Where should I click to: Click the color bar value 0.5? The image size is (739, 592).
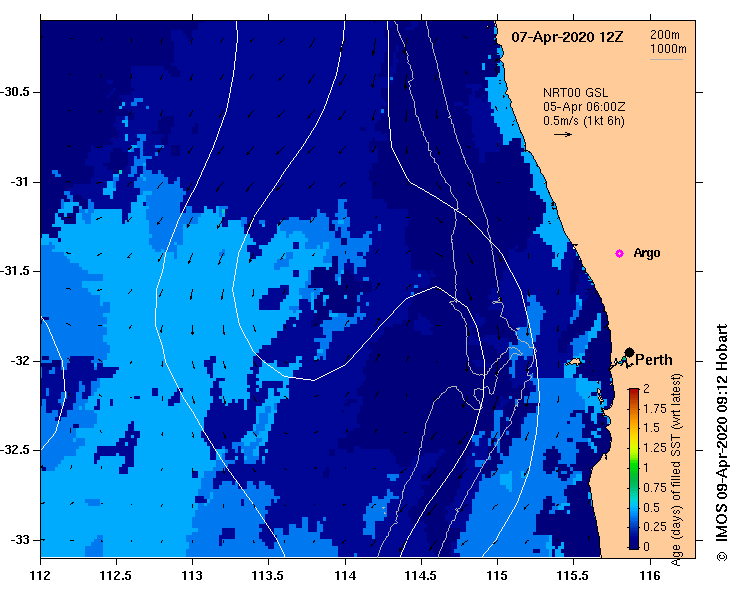(651, 508)
